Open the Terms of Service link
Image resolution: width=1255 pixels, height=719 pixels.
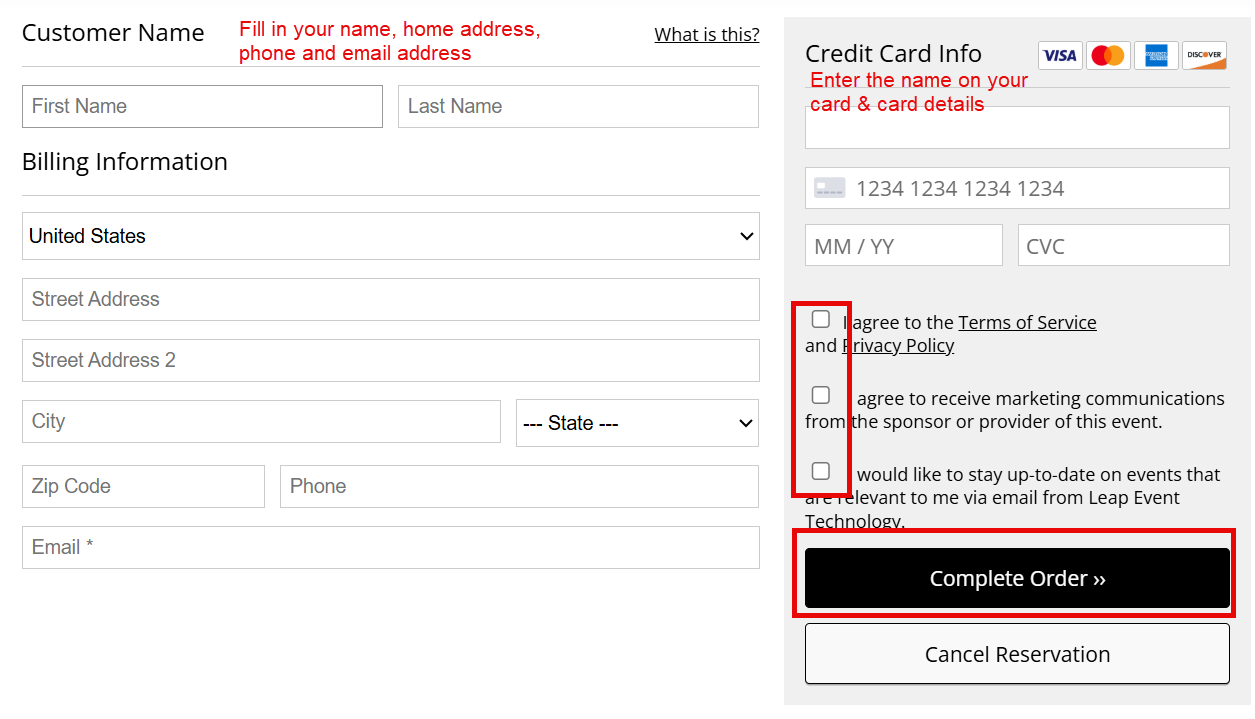coord(1027,322)
